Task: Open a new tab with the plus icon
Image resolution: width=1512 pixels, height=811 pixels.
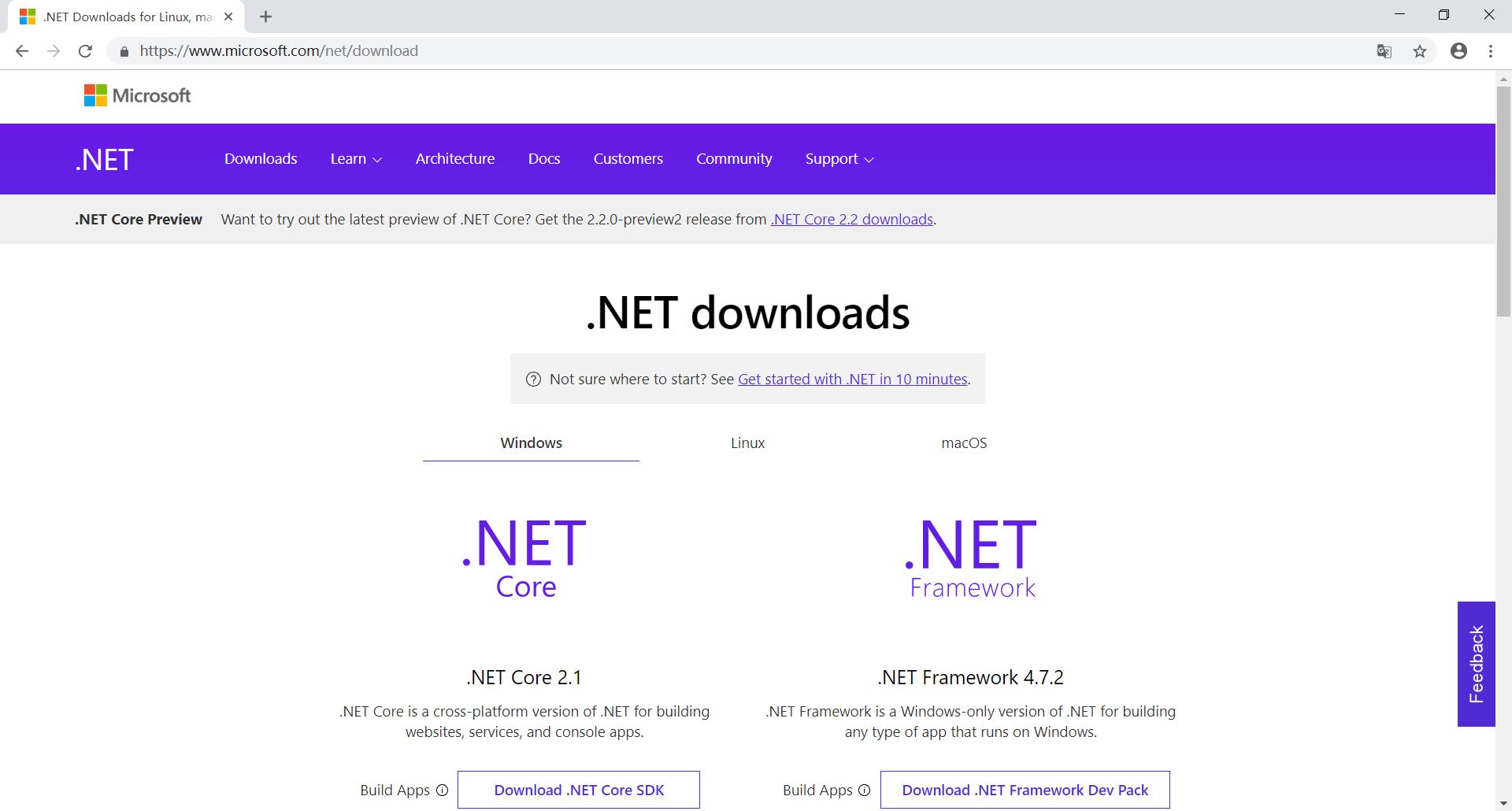Action: pyautogui.click(x=265, y=17)
